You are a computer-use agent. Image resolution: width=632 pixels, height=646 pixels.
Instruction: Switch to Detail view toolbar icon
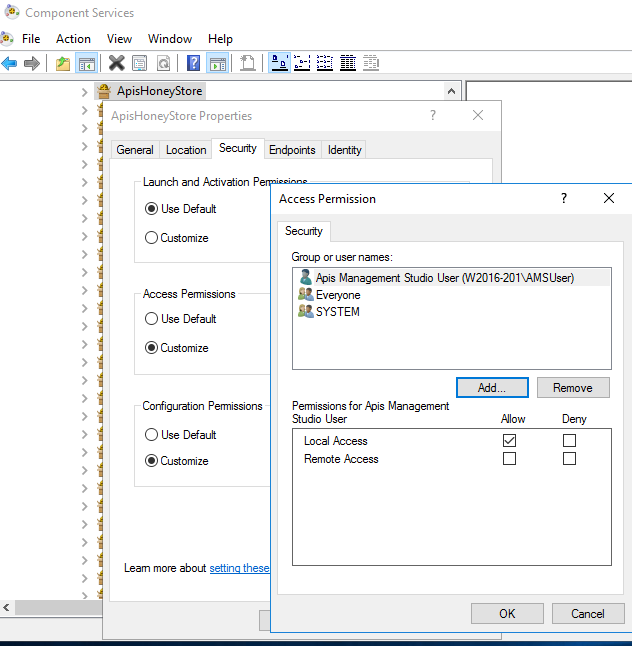pos(348,64)
